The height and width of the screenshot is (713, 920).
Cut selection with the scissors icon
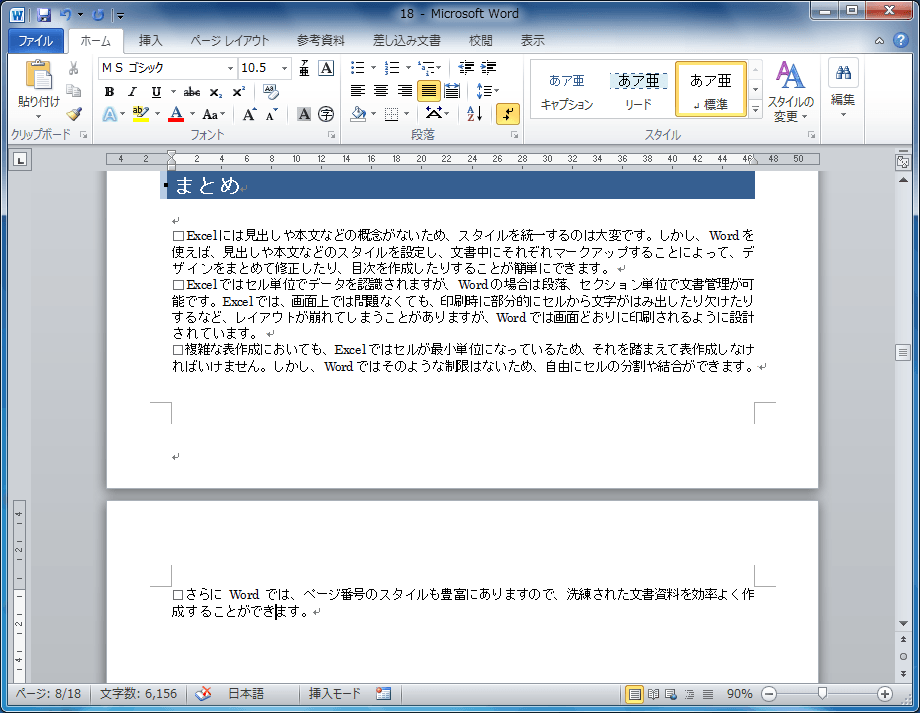point(74,68)
